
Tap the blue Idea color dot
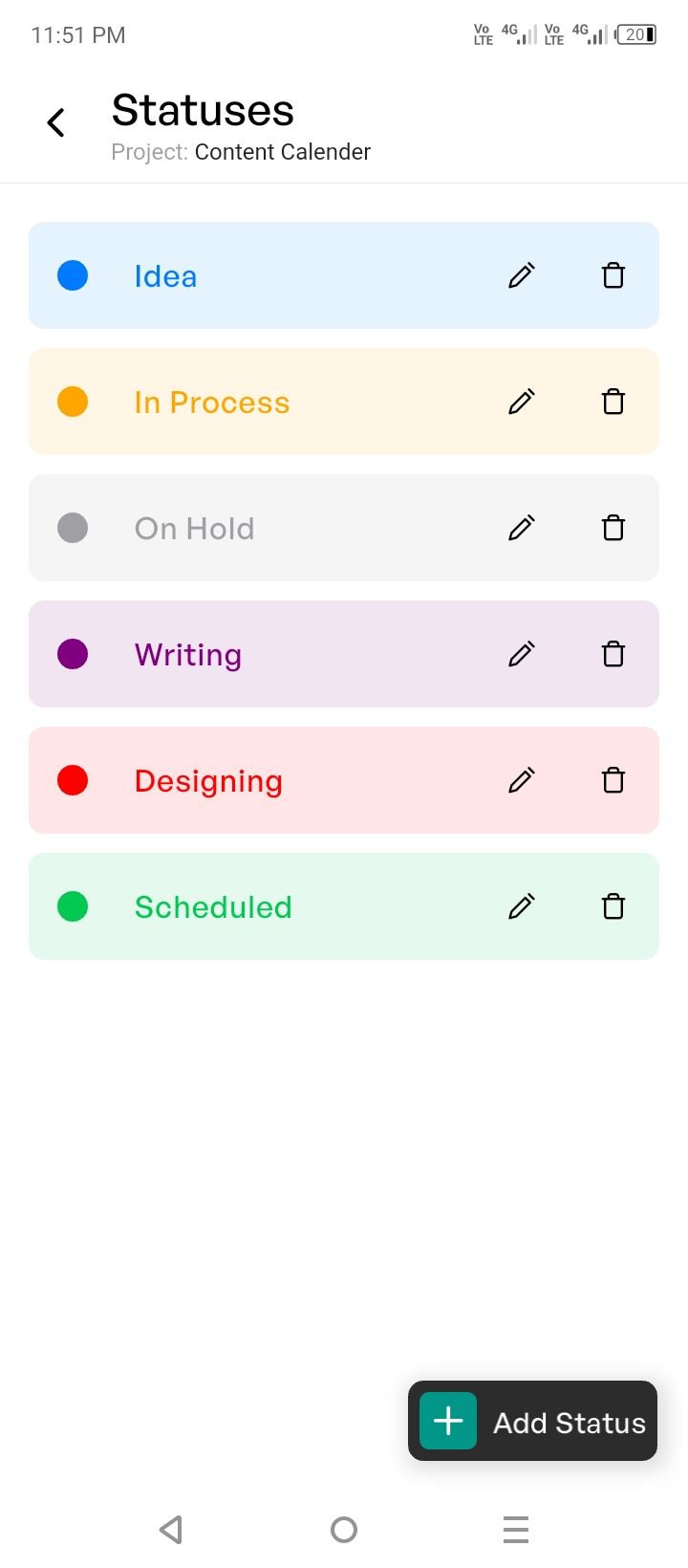coord(73,275)
